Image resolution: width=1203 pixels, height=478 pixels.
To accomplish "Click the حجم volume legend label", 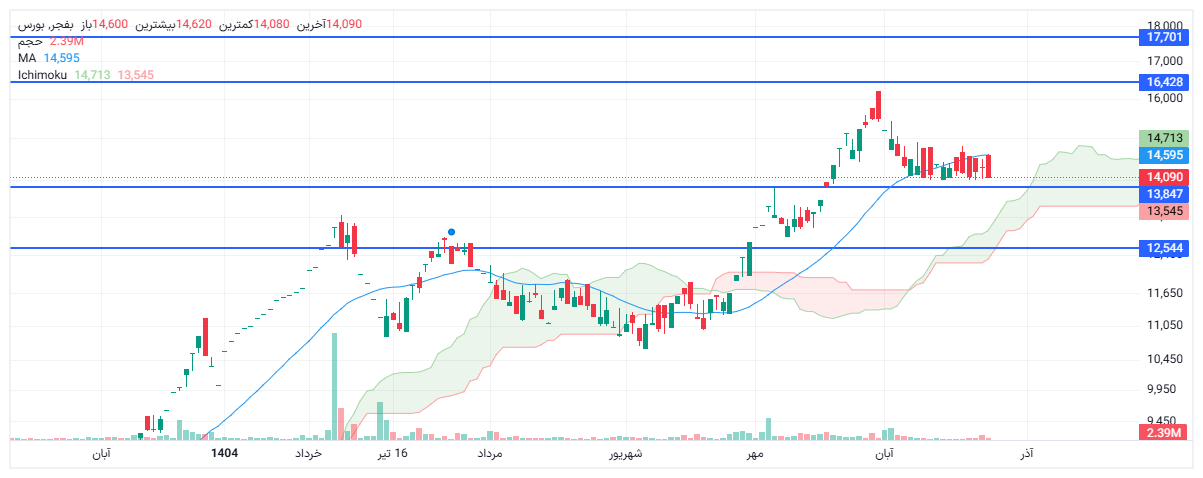I will (x=30, y=41).
